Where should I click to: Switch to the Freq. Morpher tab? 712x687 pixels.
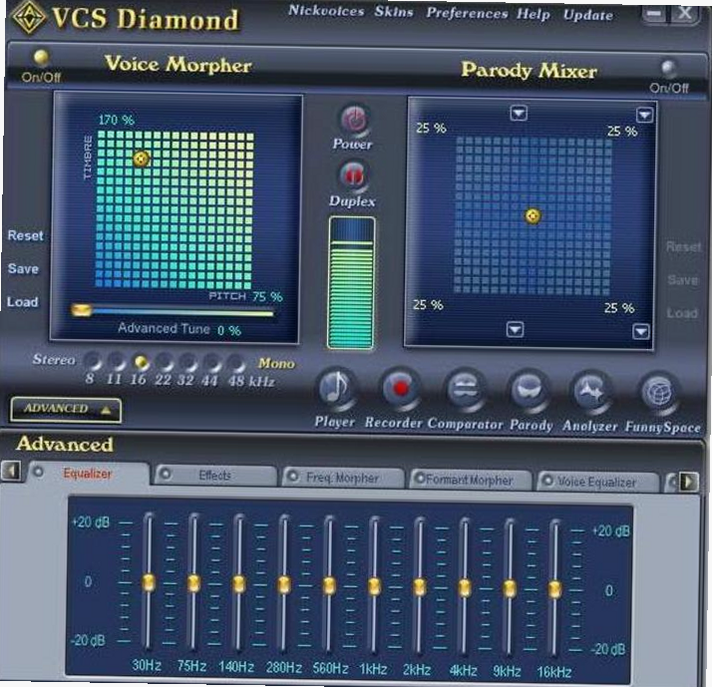(x=343, y=478)
